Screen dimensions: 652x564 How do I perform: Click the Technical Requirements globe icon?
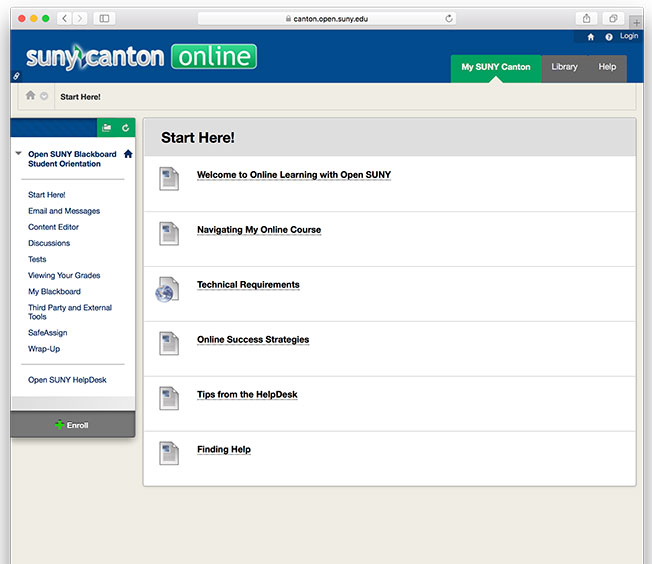click(167, 289)
